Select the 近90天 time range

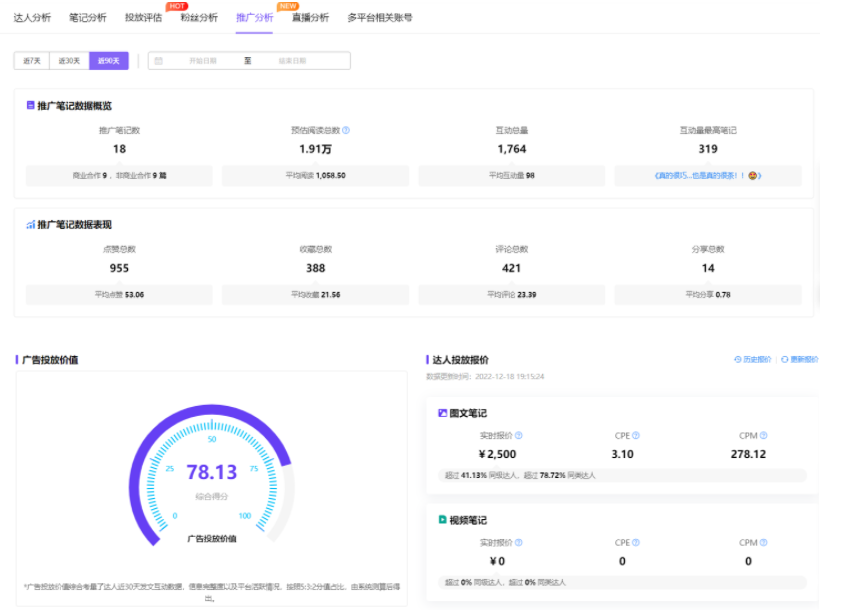pyautogui.click(x=108, y=61)
